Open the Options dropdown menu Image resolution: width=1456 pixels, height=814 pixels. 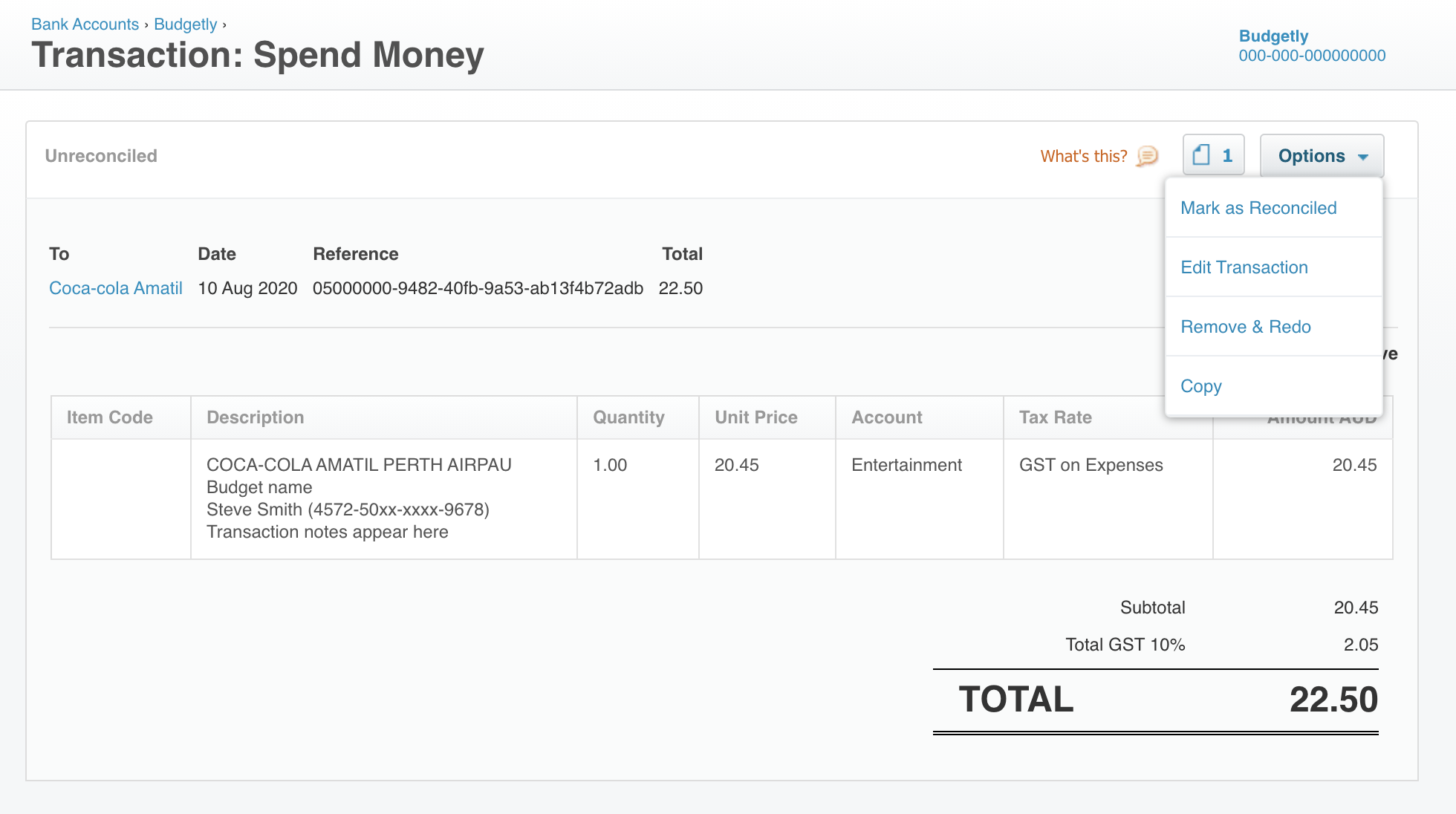[x=1312, y=156]
